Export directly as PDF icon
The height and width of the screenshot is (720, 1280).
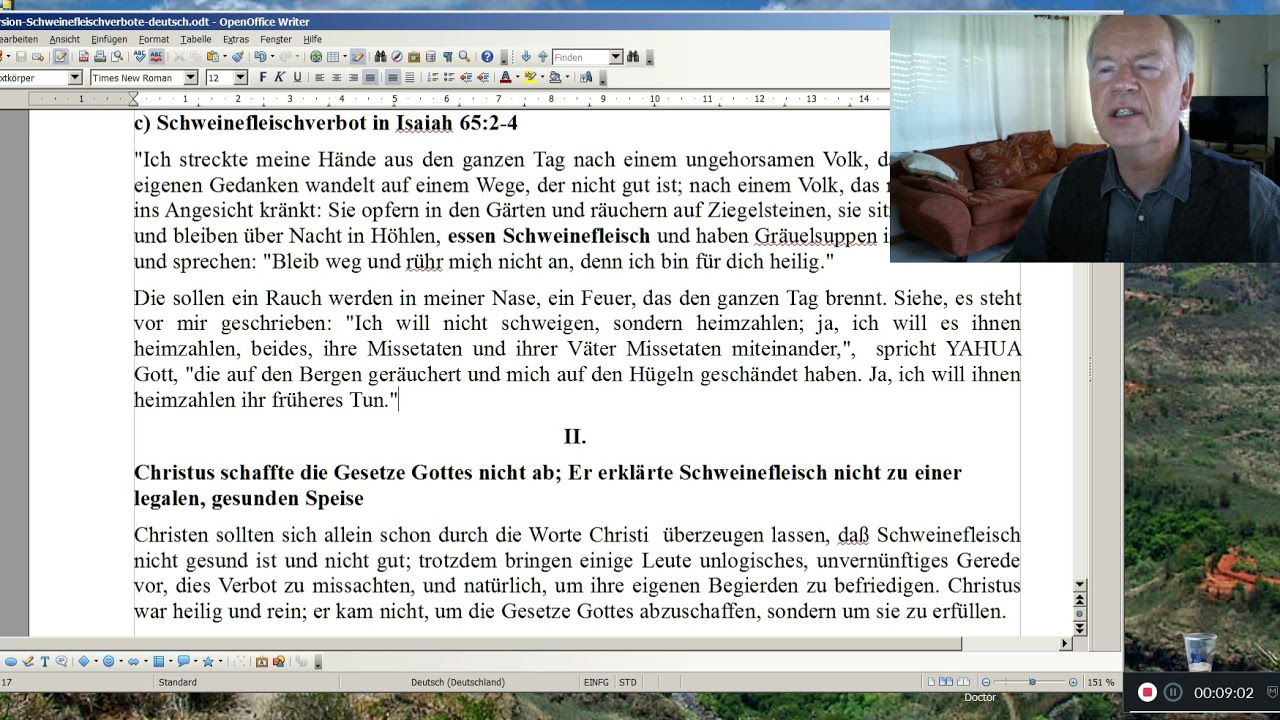(x=84, y=57)
